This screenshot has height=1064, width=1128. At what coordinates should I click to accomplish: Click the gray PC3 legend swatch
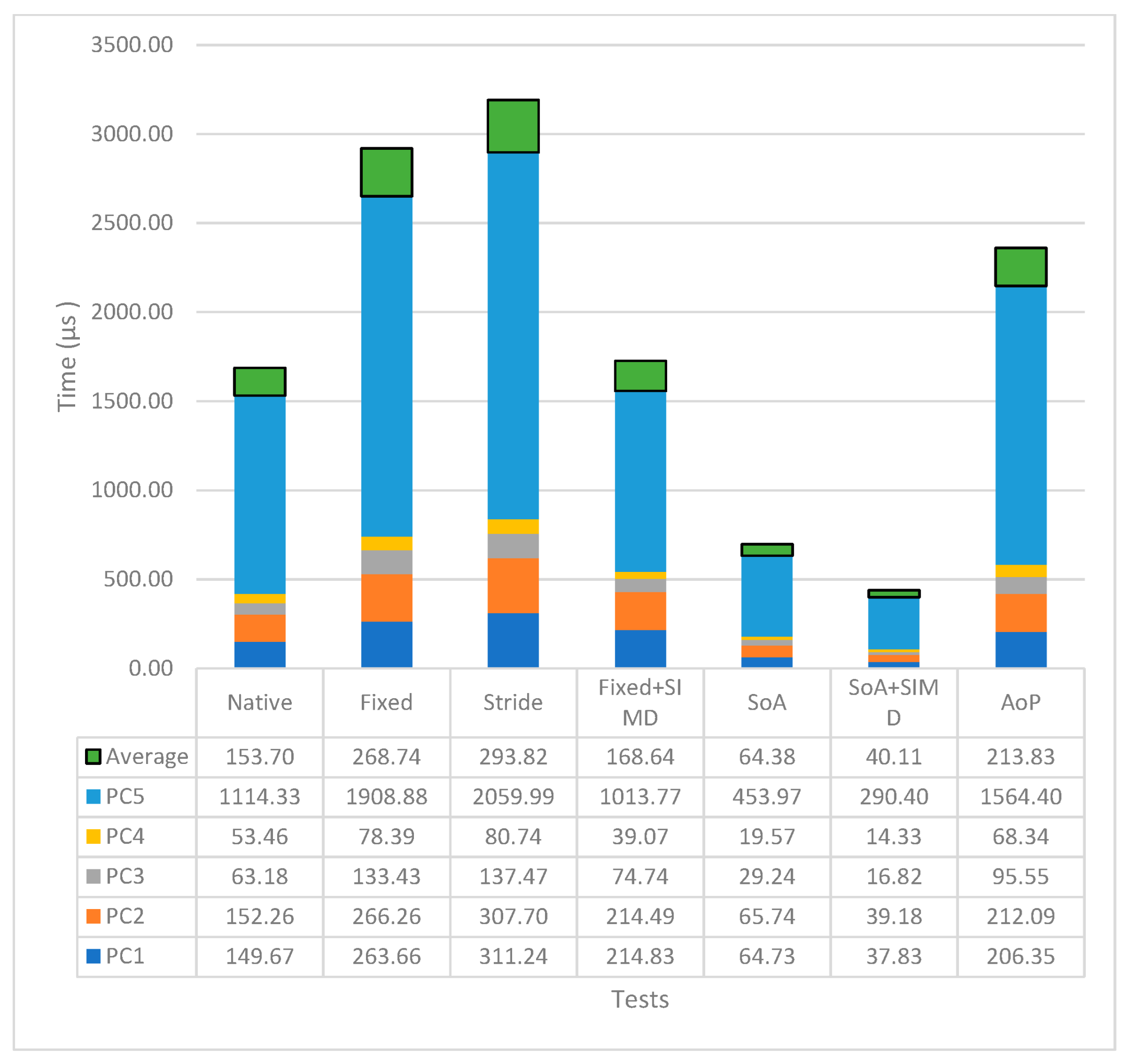pyautogui.click(x=93, y=876)
